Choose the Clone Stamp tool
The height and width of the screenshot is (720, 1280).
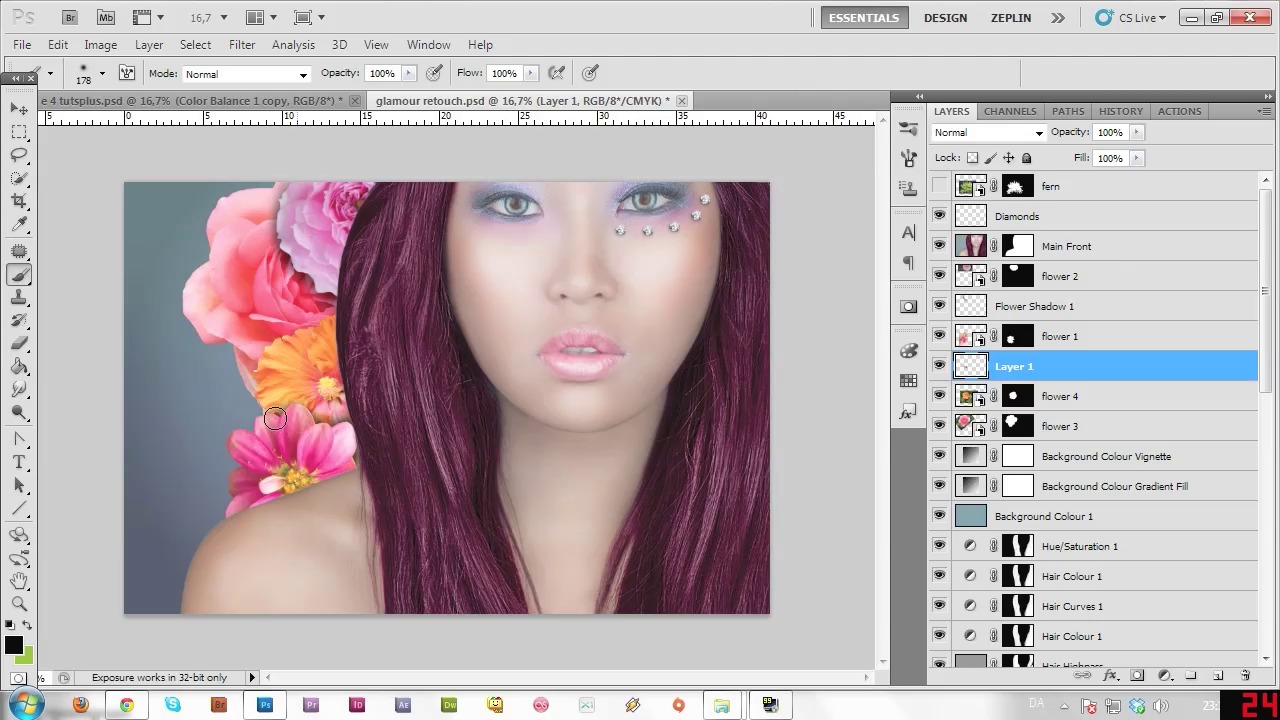19,298
